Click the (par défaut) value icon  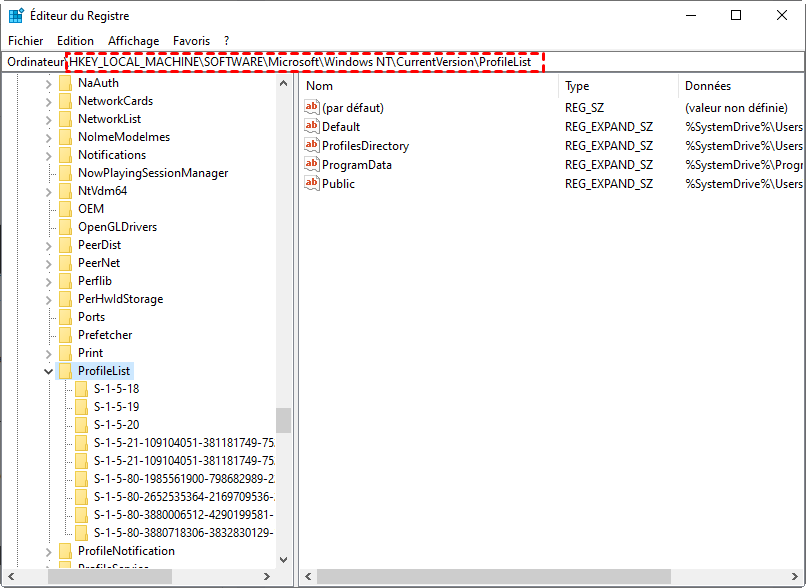point(311,108)
